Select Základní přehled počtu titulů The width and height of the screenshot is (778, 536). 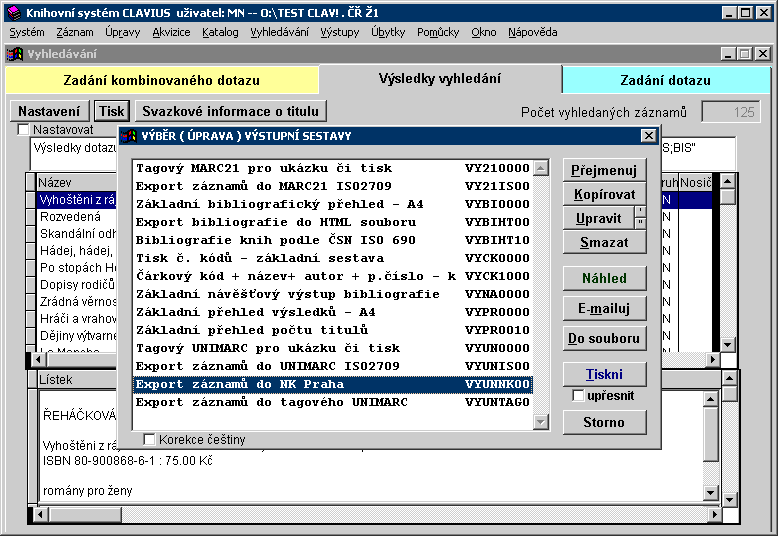333,330
